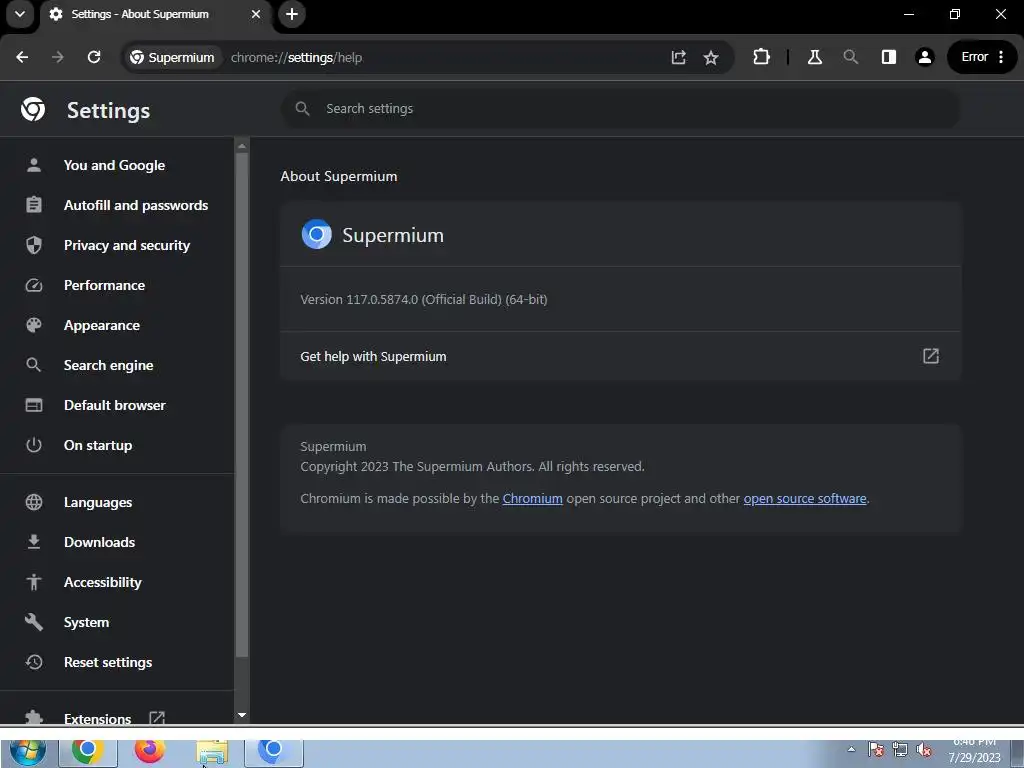Open the open source software link
This screenshot has height=768, width=1024.
point(805,498)
